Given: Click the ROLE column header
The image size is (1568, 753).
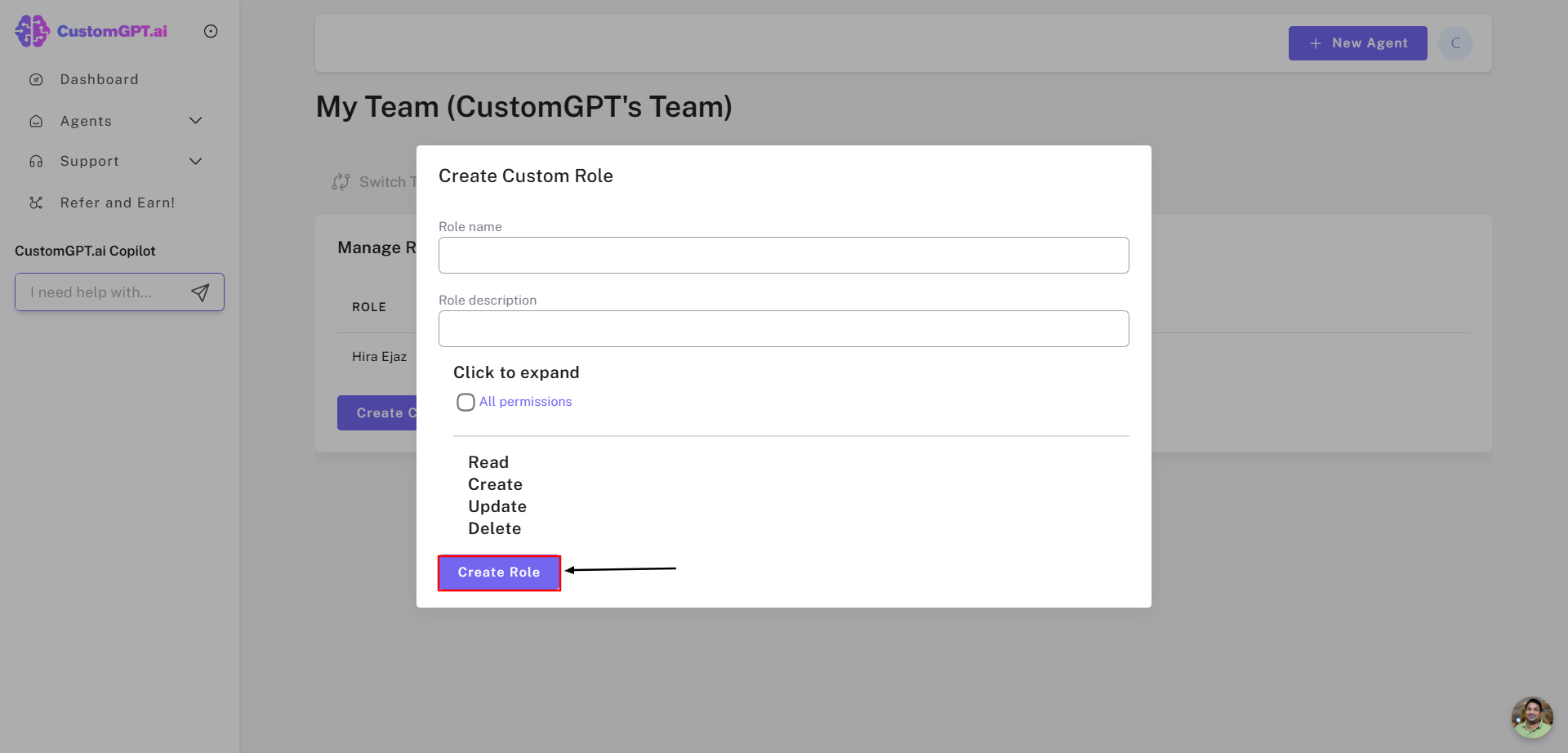Looking at the screenshot, I should [369, 307].
